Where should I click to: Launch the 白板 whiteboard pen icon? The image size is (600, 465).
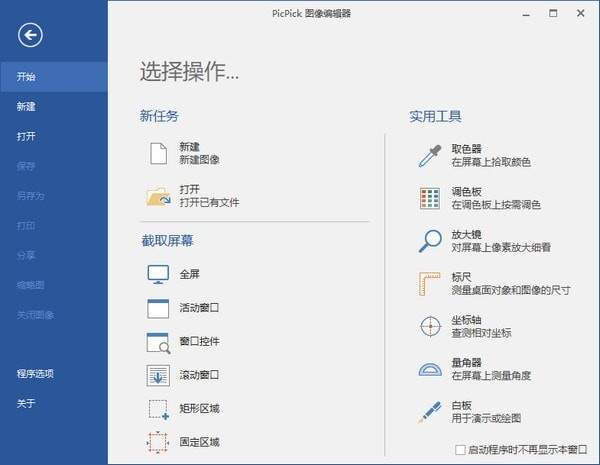tap(429, 411)
